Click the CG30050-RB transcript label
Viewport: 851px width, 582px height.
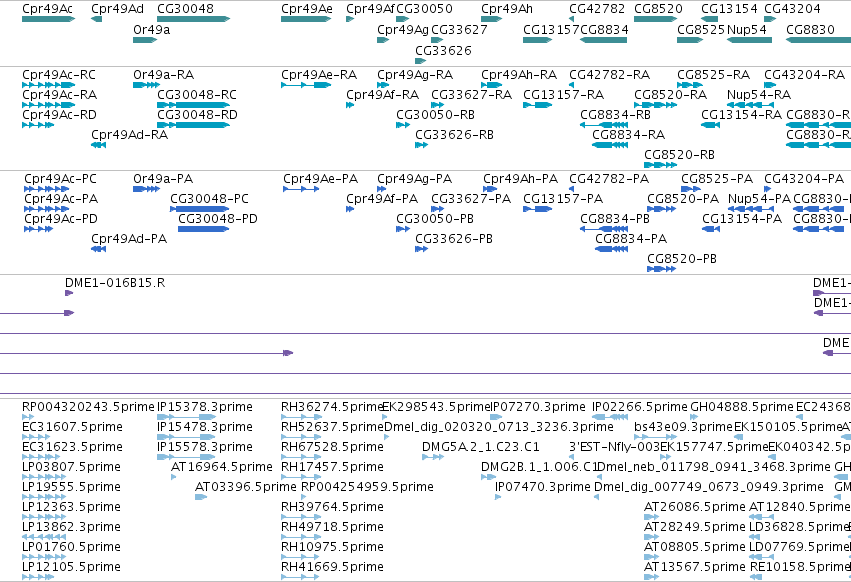[435, 115]
